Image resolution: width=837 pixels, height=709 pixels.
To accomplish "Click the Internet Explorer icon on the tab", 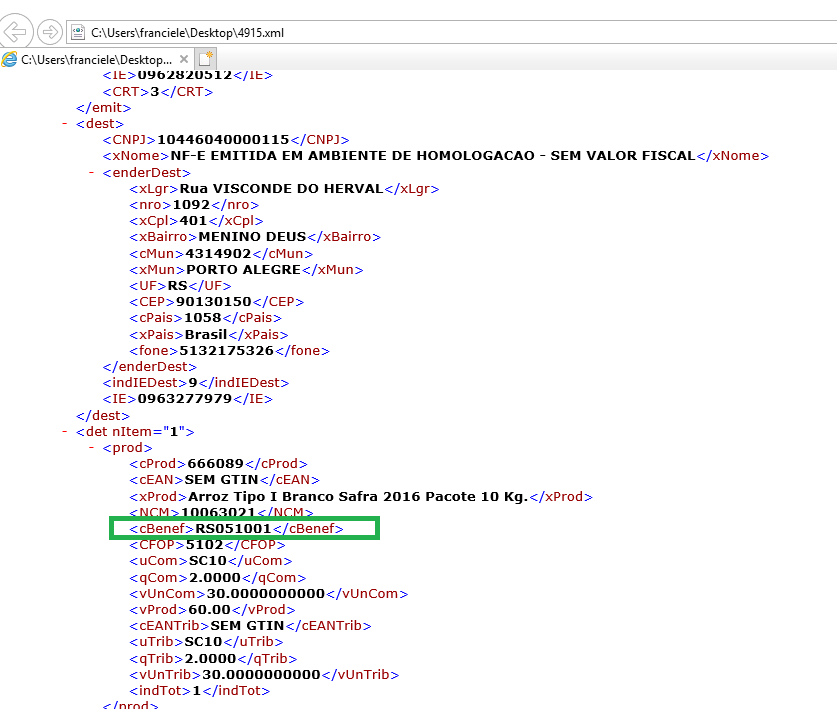I will pyautogui.click(x=9, y=59).
